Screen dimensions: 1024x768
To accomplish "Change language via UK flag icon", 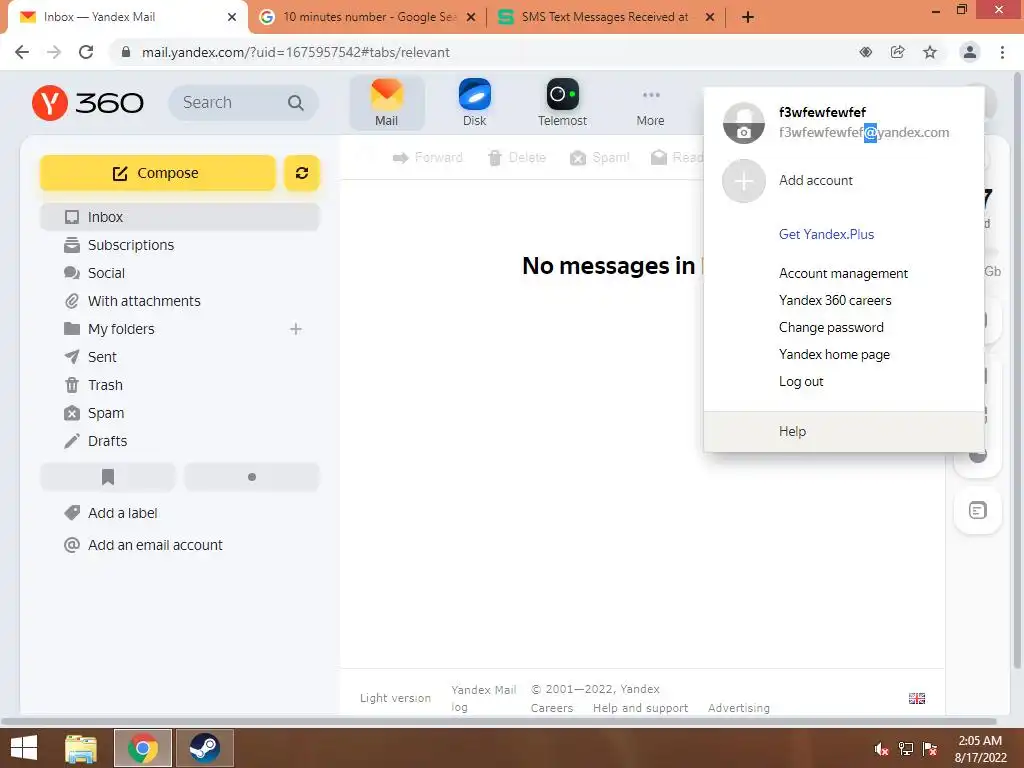I will tap(917, 698).
